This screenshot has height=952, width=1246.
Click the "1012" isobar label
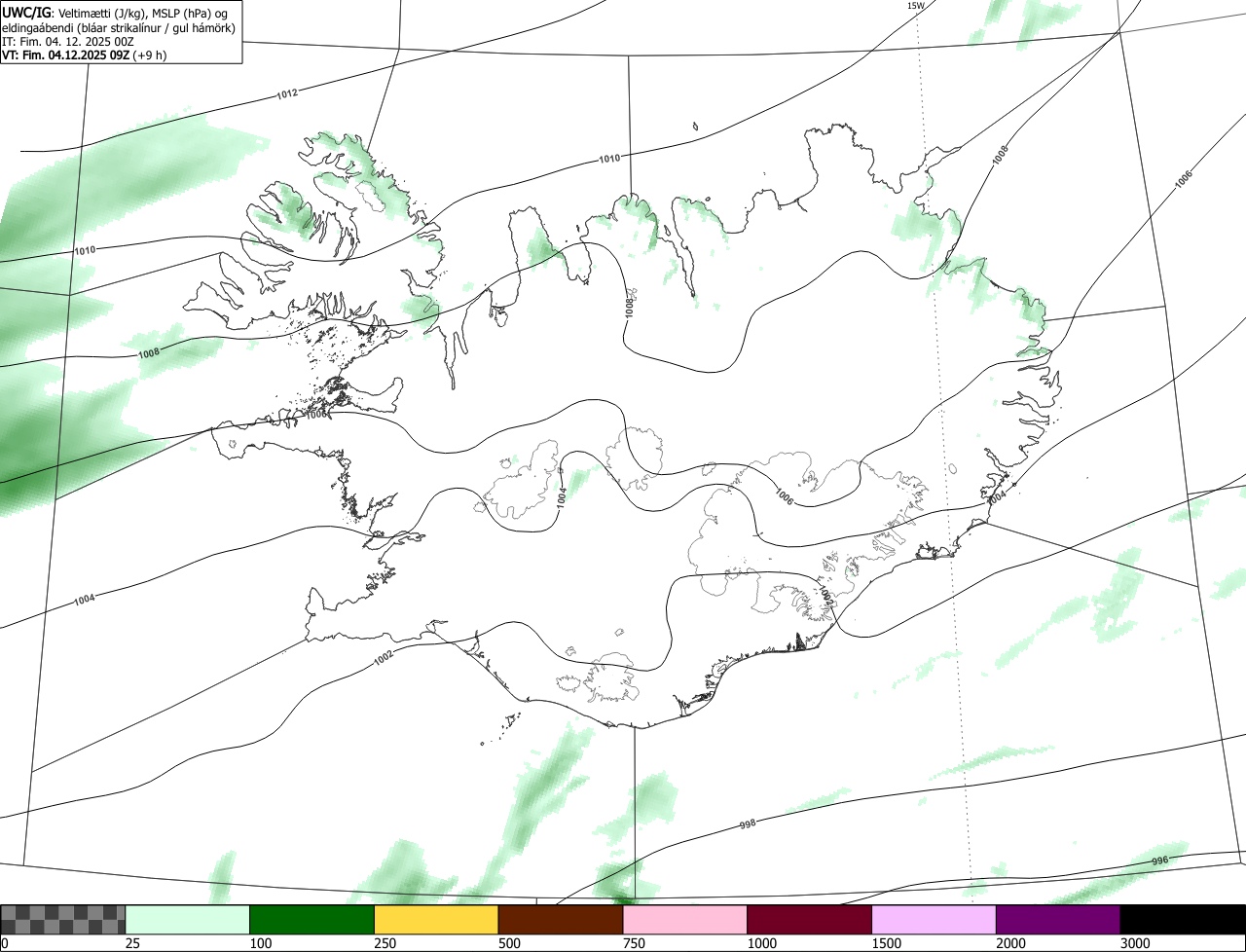(x=286, y=93)
